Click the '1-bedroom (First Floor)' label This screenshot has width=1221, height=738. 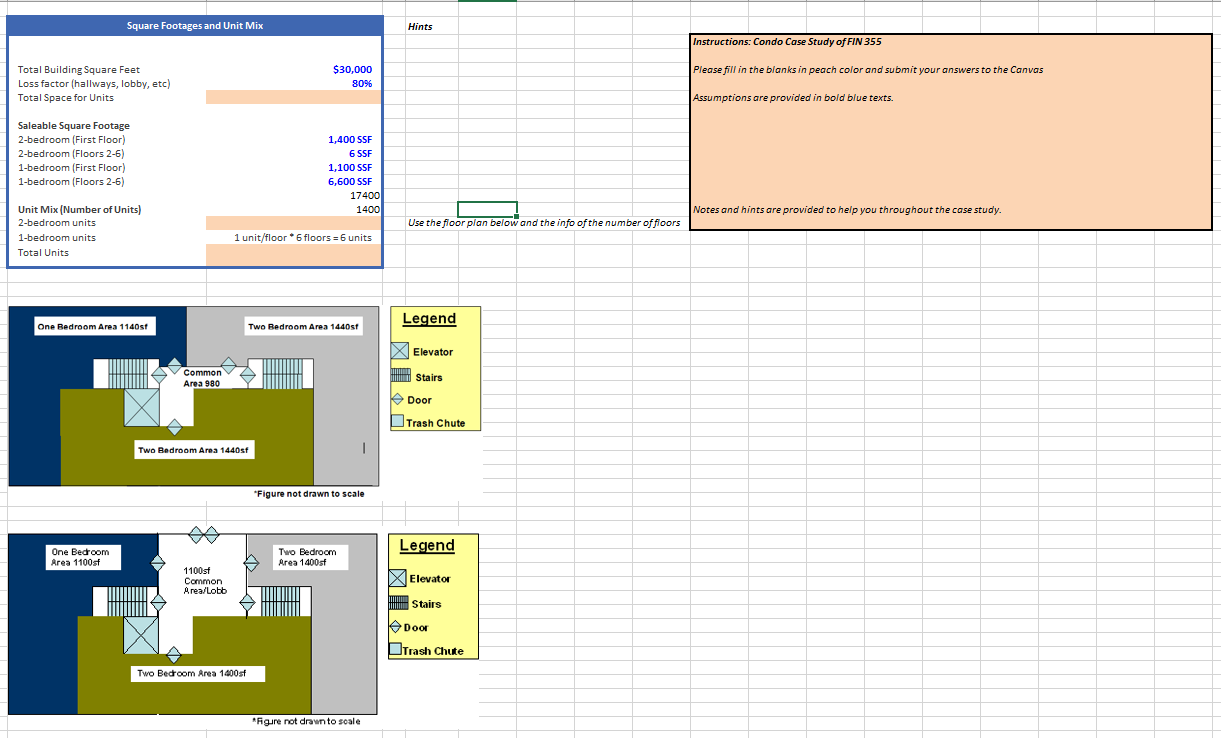click(x=72, y=167)
